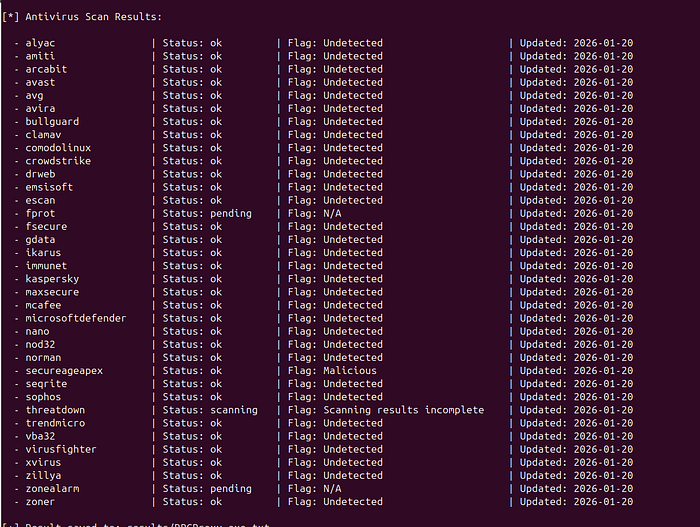Click "Flag: Undetected" in the zoner row
Viewport: 700px width, 527px height.
point(335,502)
